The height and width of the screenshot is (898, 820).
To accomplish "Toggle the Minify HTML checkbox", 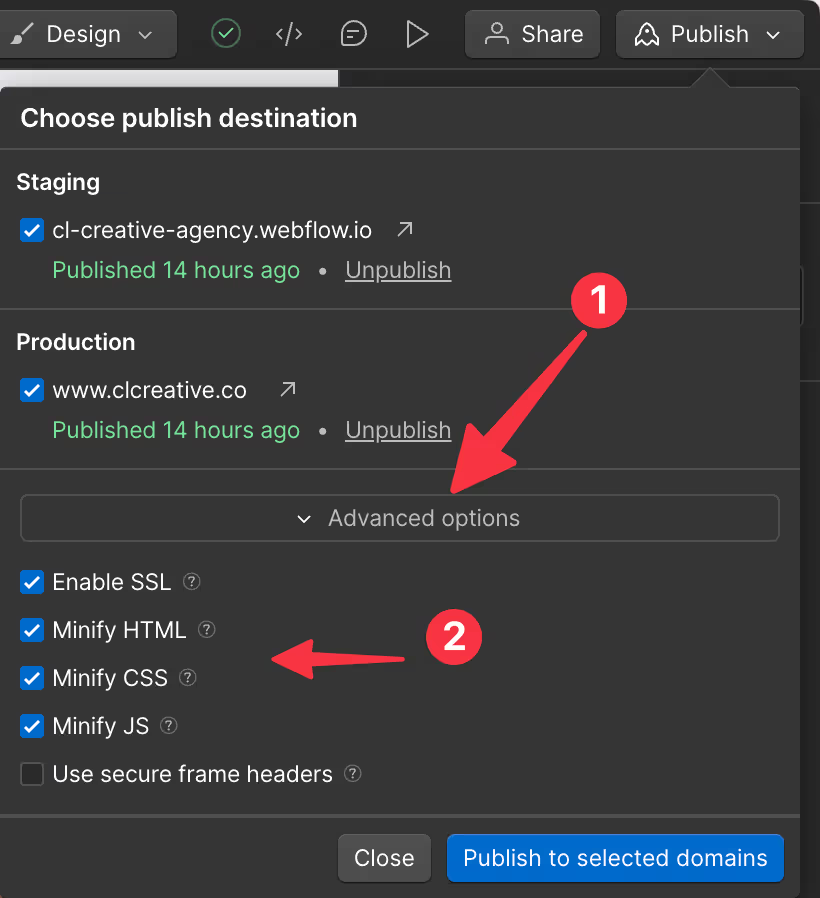I will pyautogui.click(x=32, y=630).
